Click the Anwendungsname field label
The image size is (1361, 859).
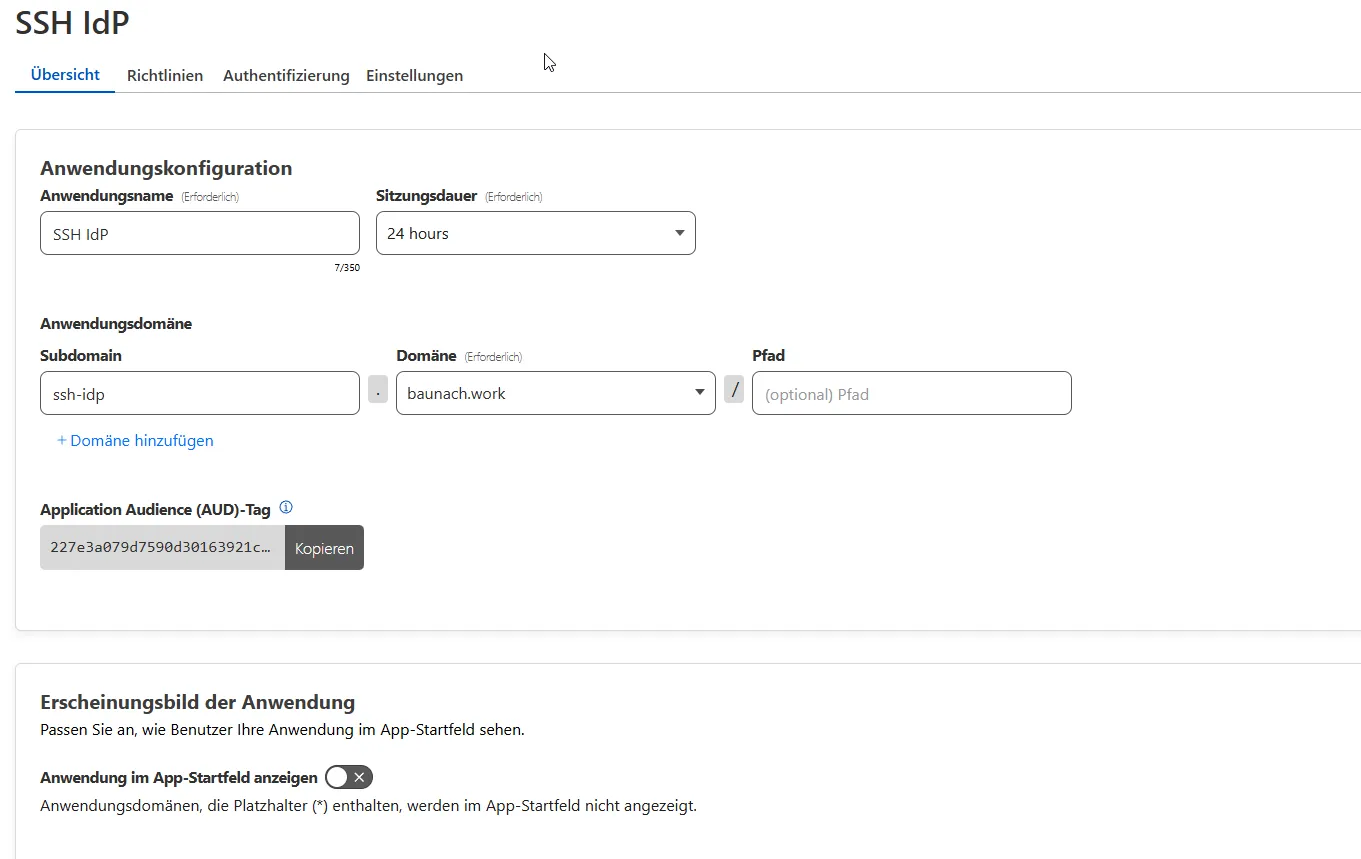106,196
